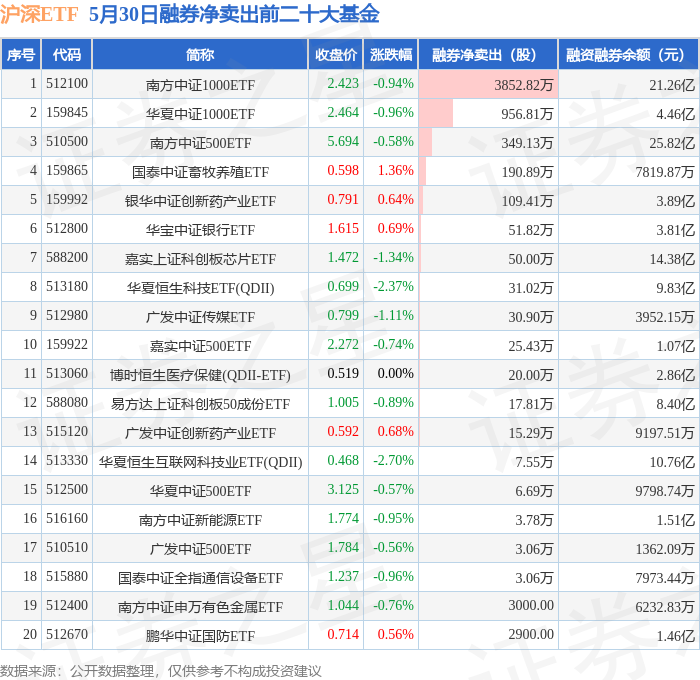Image resolution: width=700 pixels, height=680 pixels.
Task: Select the name 华宝中证银行ETF
Action: 200,230
